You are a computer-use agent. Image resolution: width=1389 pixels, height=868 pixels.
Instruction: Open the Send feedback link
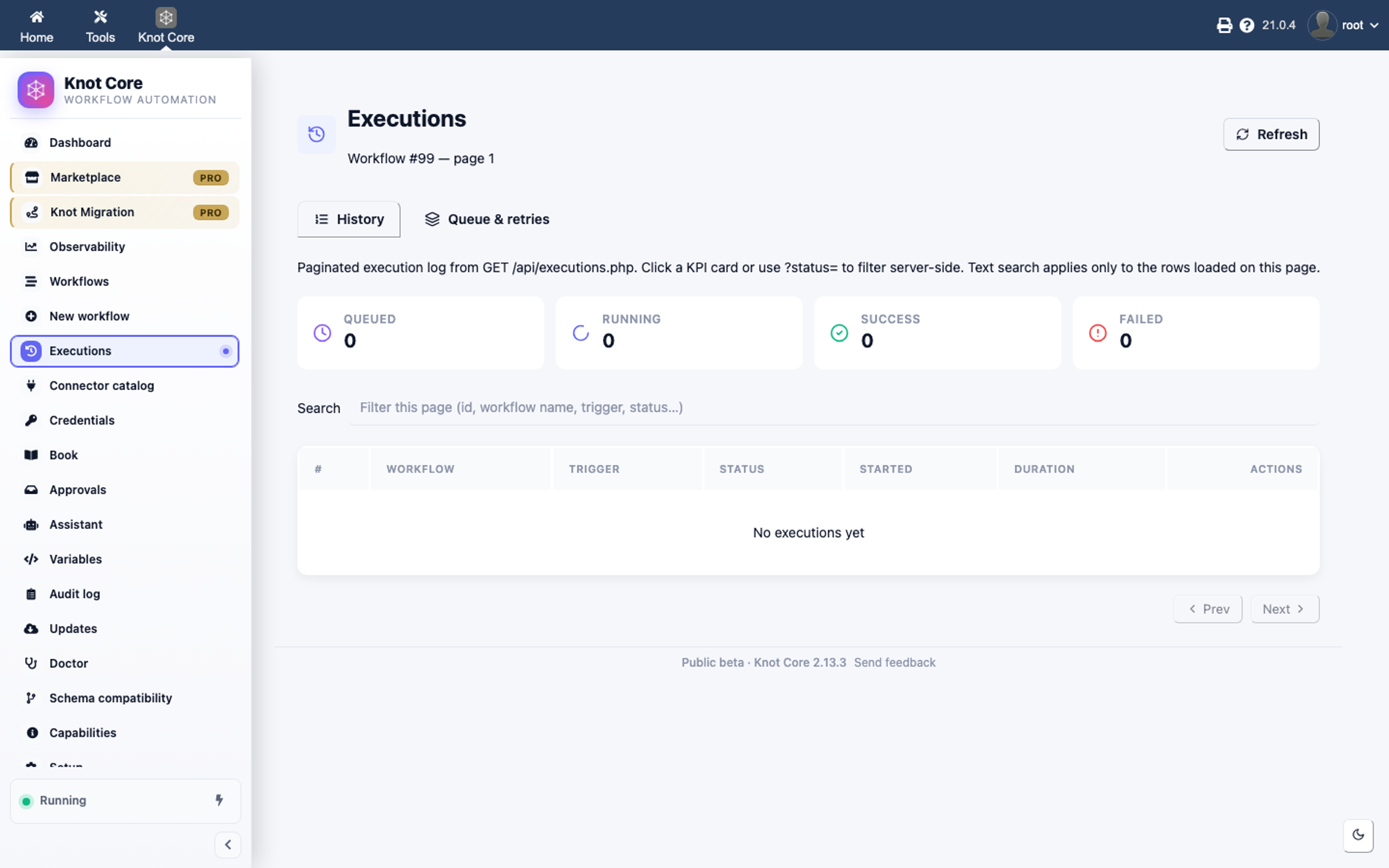point(894,663)
